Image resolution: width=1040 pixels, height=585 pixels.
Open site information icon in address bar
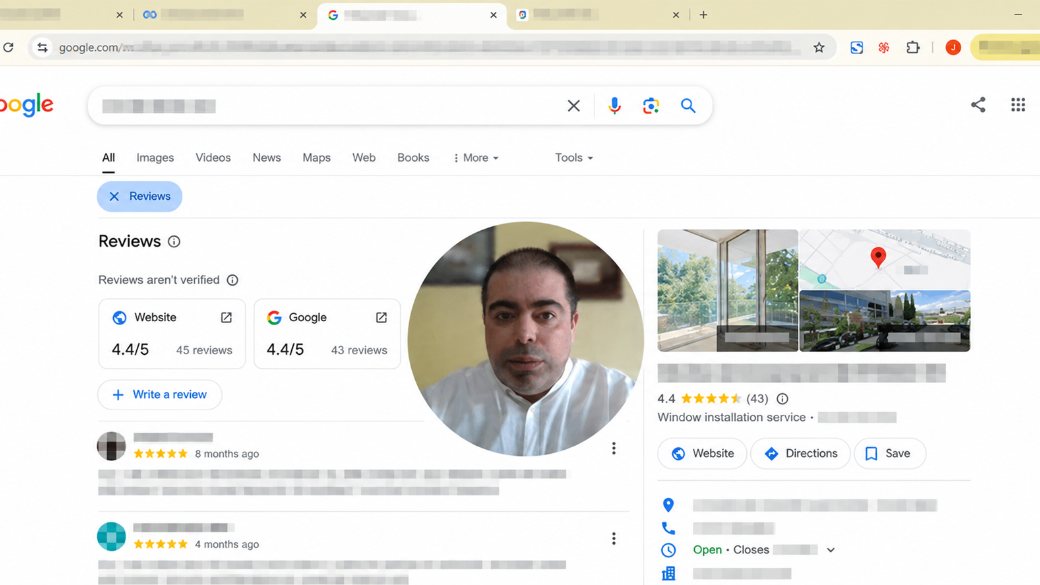pos(42,47)
